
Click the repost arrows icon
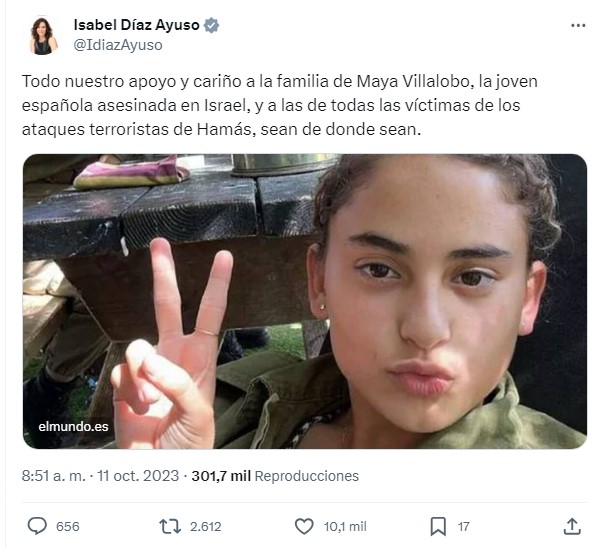pos(170,526)
